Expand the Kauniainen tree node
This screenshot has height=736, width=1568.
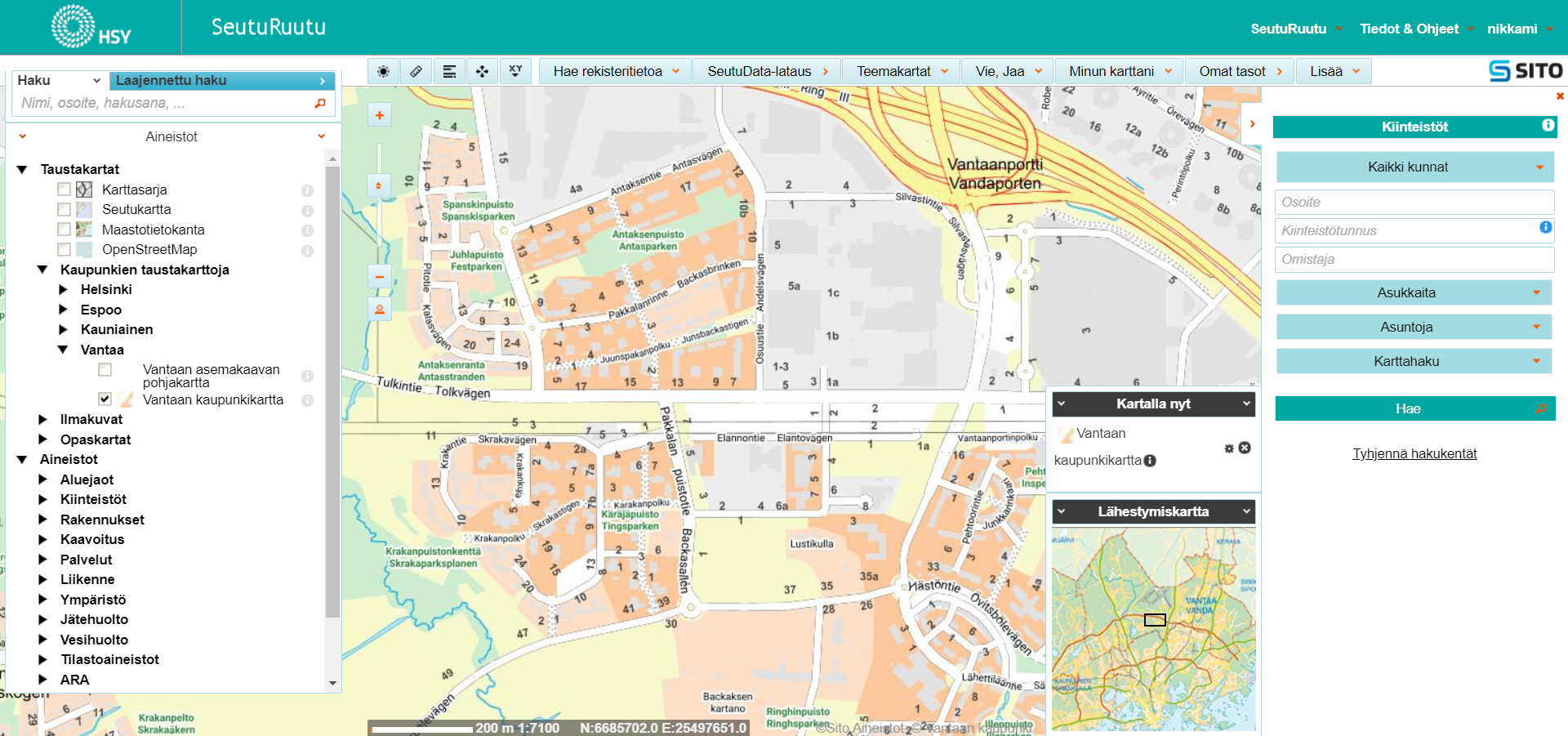pos(63,329)
